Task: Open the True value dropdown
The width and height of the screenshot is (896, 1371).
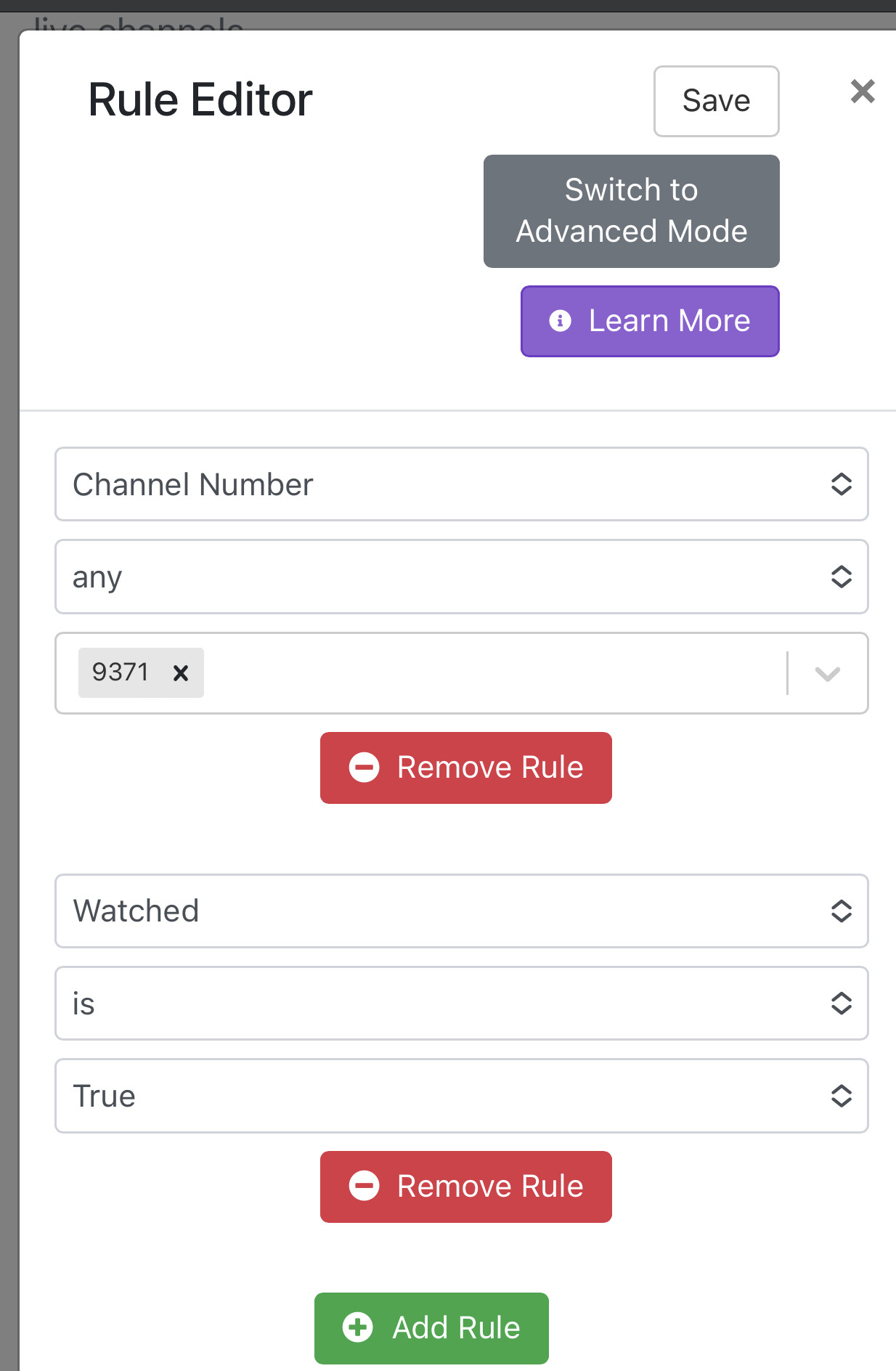Action: point(461,1096)
